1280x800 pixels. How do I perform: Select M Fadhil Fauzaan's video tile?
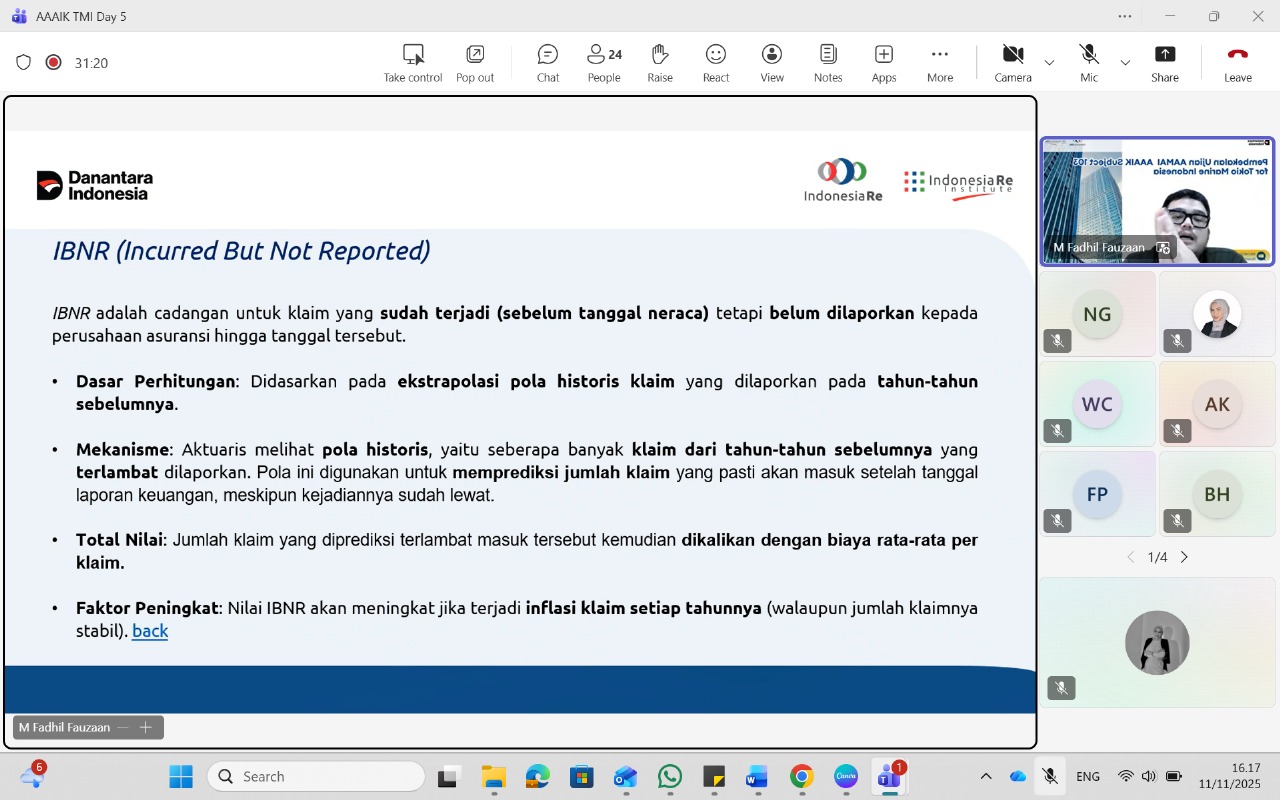click(x=1157, y=201)
